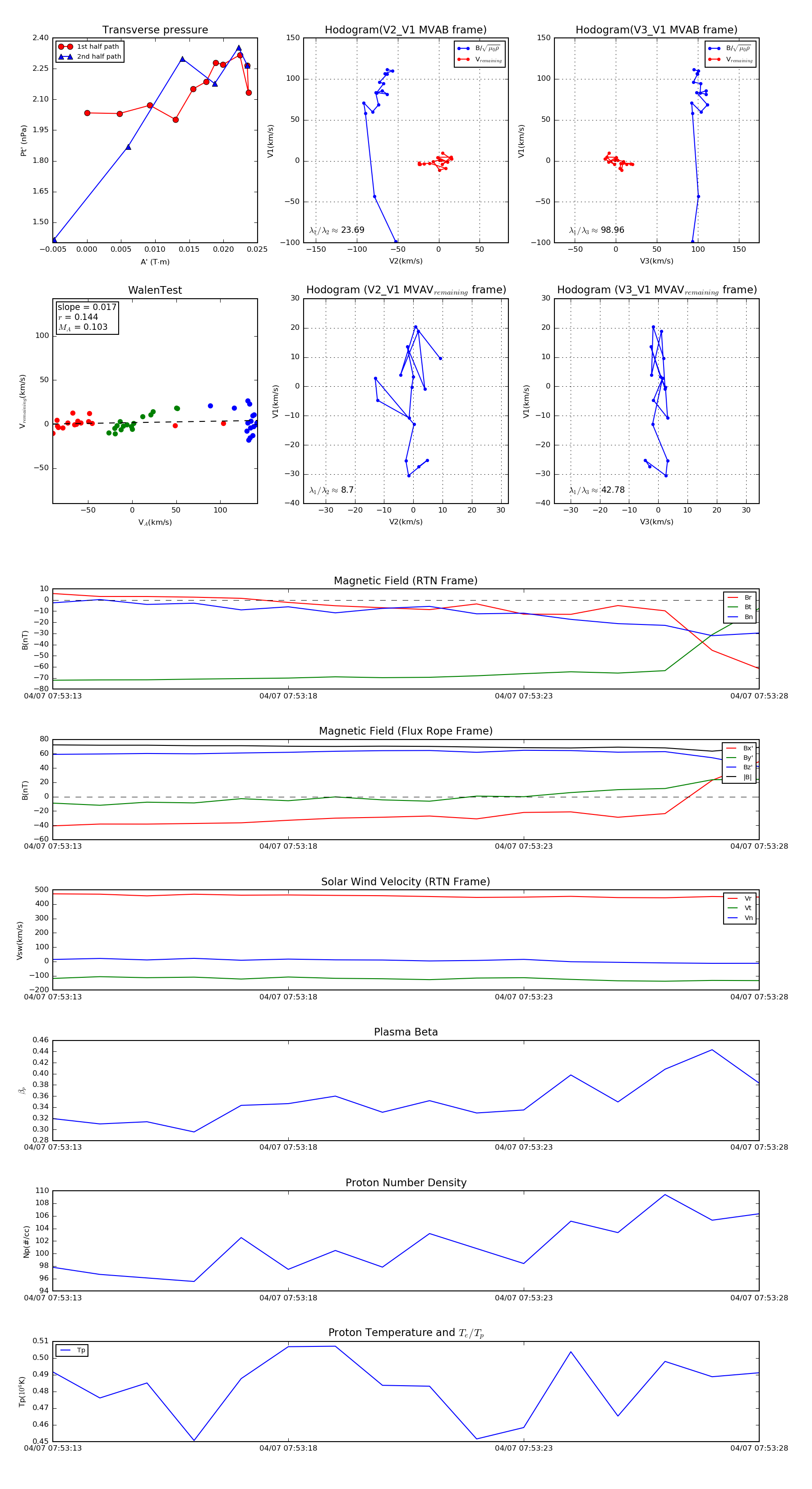Select the "Bx'" legend entry
812x1489 pixels.
tap(740, 748)
